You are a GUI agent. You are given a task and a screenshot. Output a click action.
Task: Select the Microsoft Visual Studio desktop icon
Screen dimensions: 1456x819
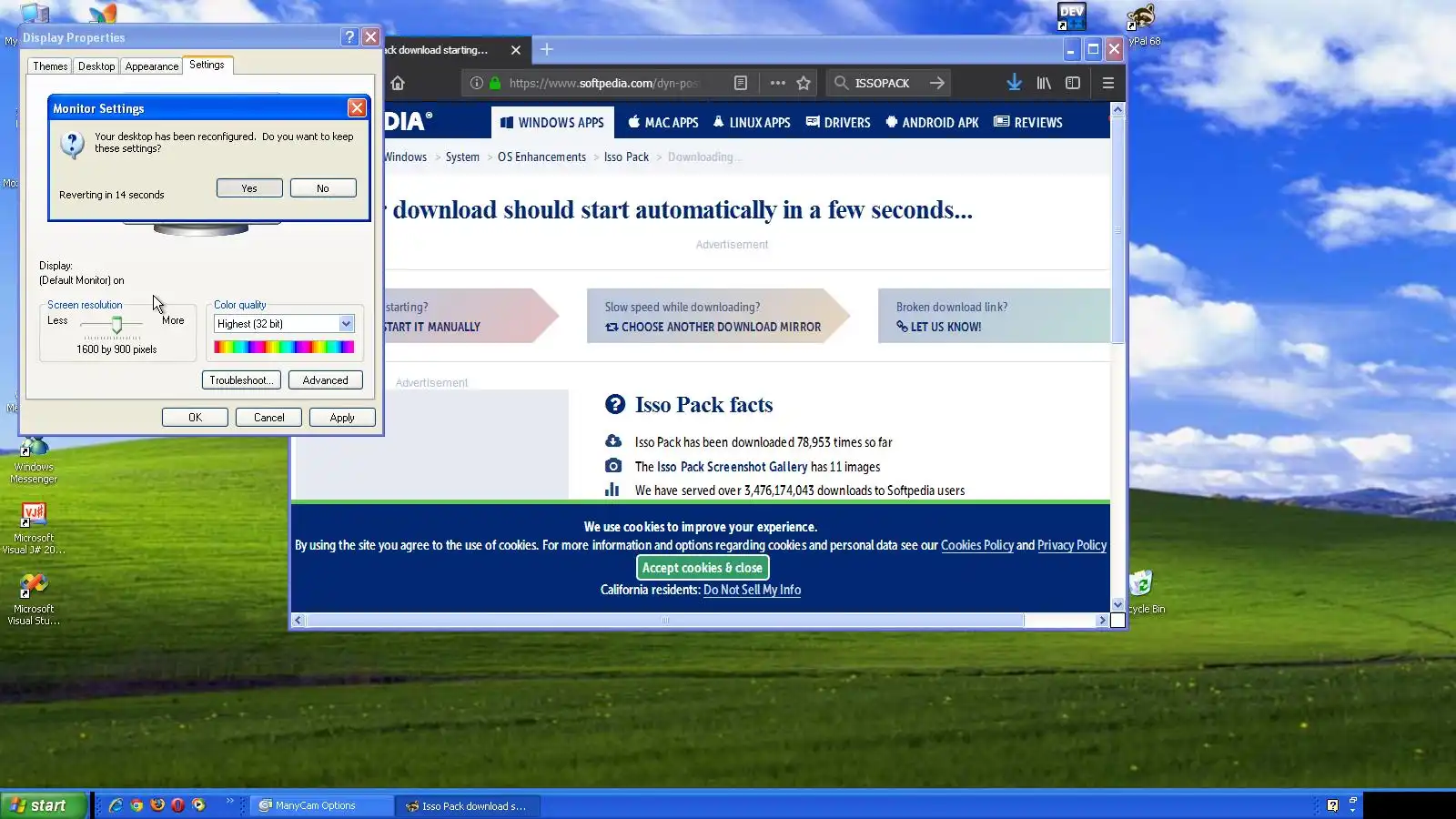[34, 600]
